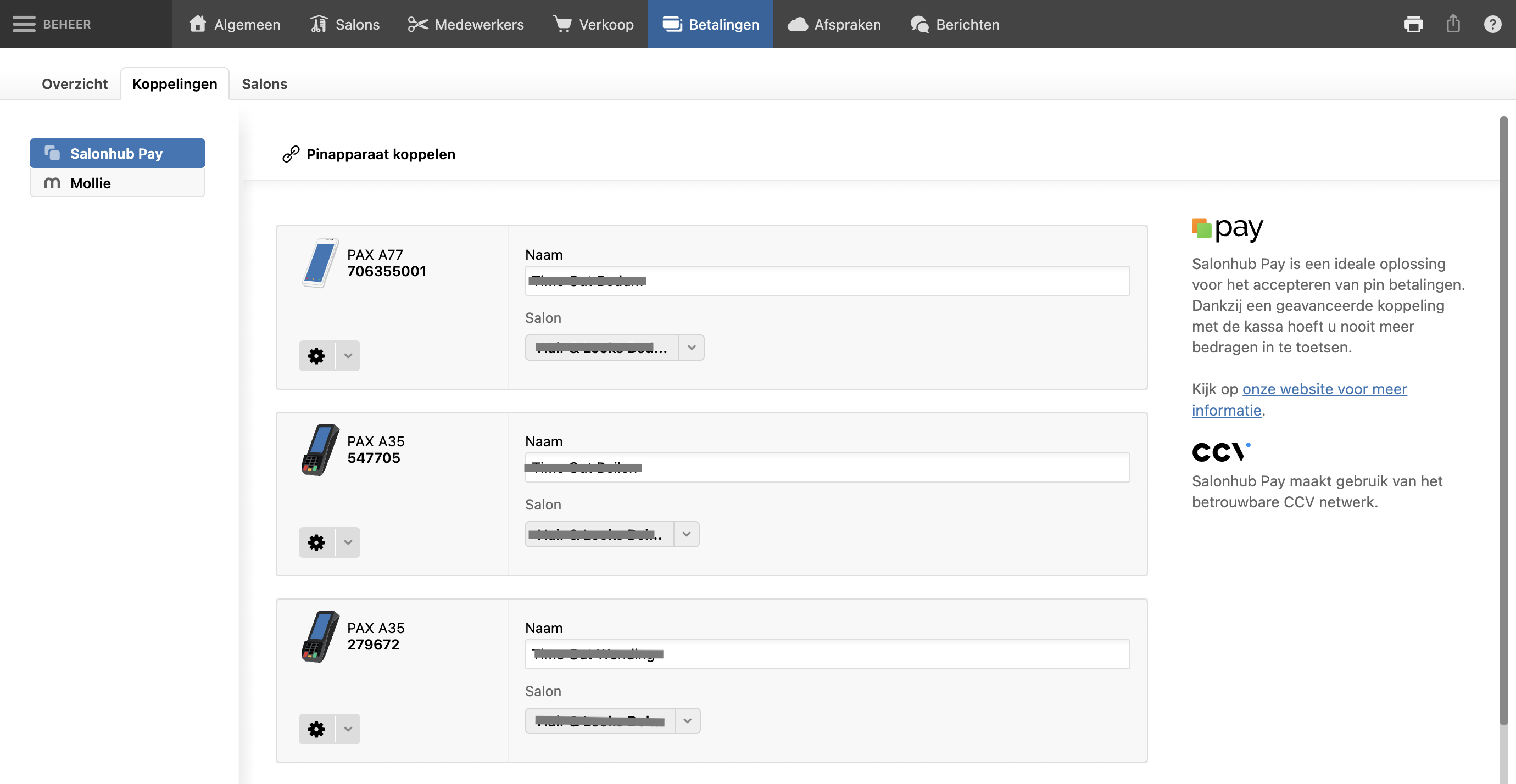Click gear icon for PAX A35 279672
The height and width of the screenshot is (784, 1516).
[316, 729]
